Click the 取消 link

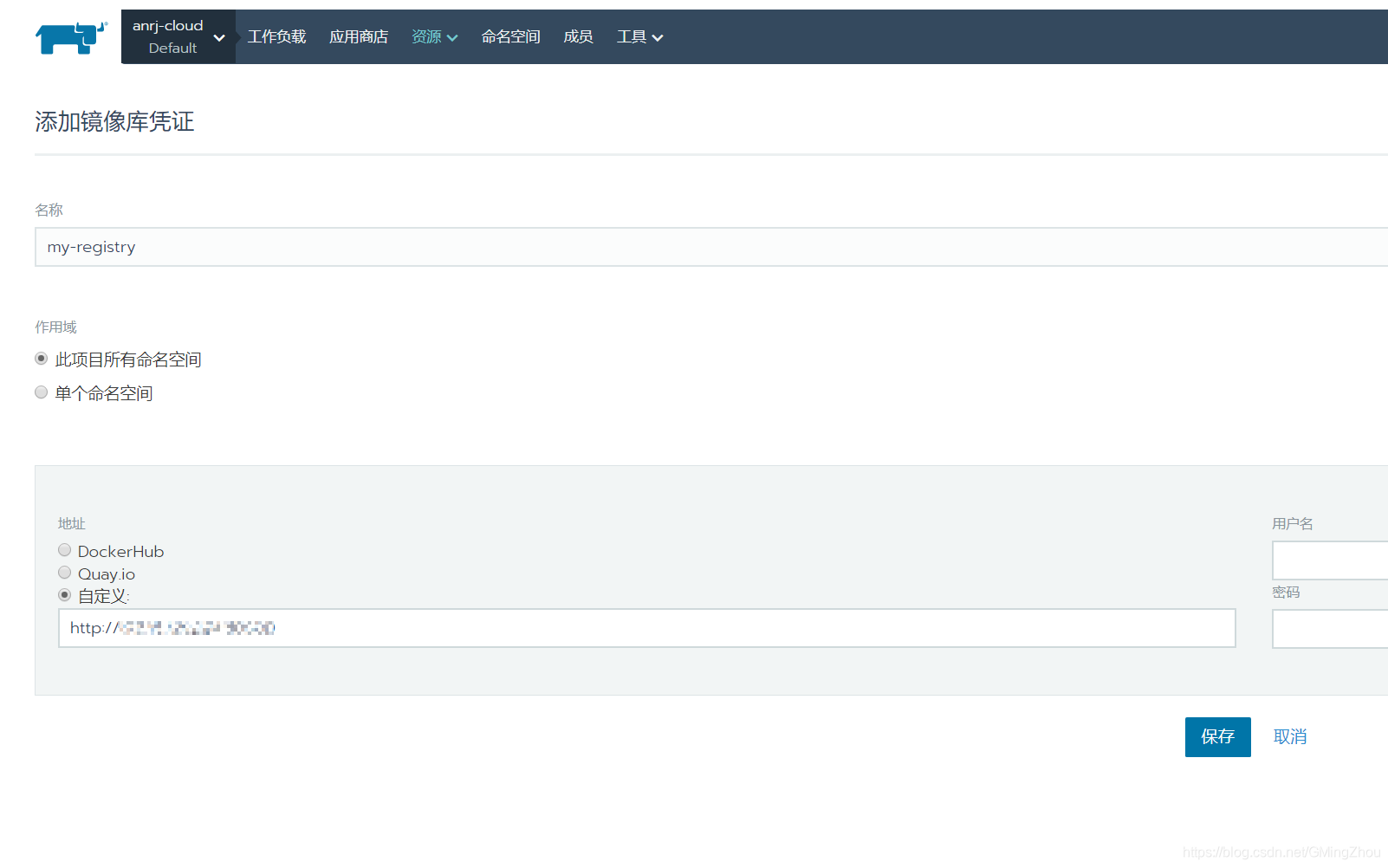[x=1289, y=737]
